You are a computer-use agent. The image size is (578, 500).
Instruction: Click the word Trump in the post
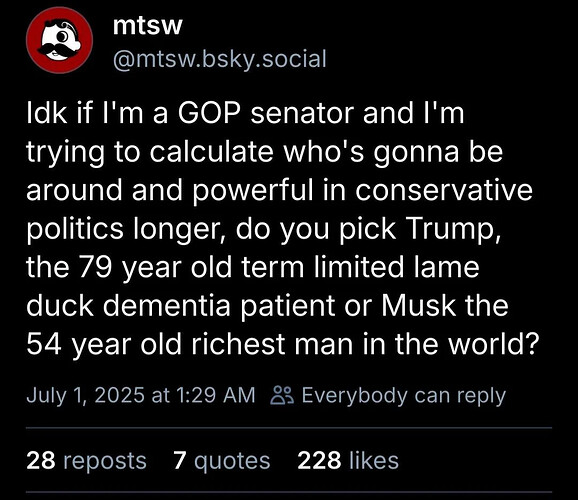pyautogui.click(x=454, y=229)
